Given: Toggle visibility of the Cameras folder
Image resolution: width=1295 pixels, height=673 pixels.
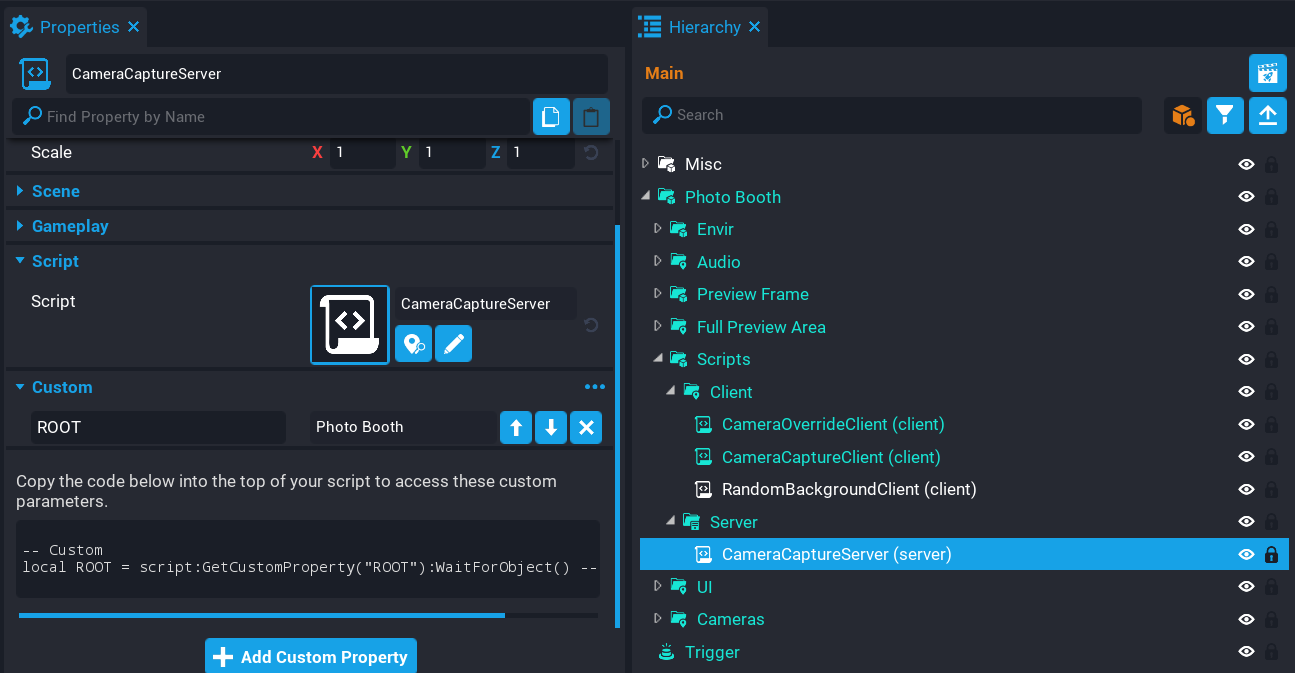Looking at the screenshot, I should (1246, 619).
